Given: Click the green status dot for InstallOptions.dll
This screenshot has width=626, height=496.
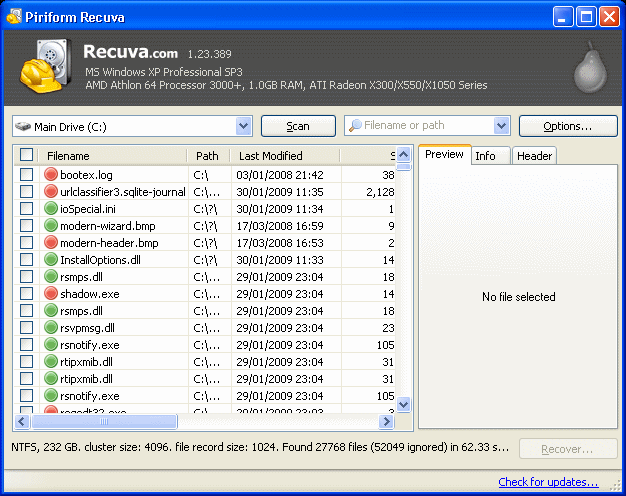Looking at the screenshot, I should click(x=51, y=260).
